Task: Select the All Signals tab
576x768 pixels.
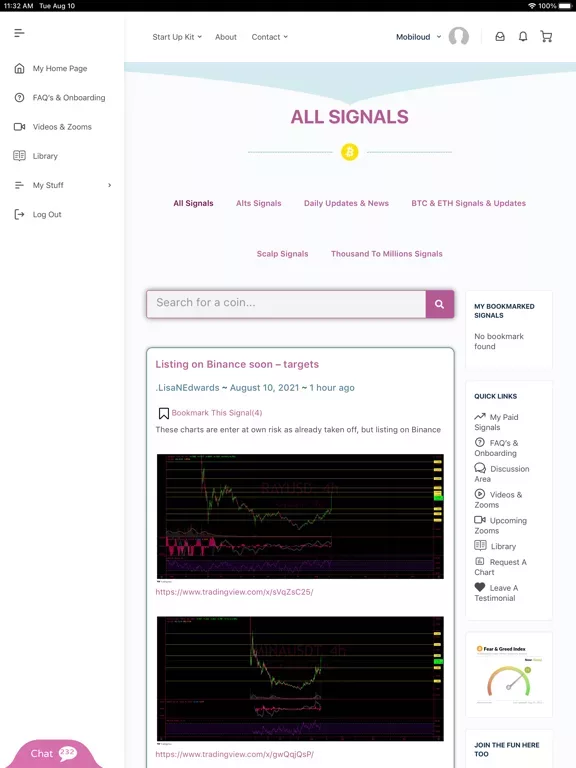Action: tap(193, 203)
